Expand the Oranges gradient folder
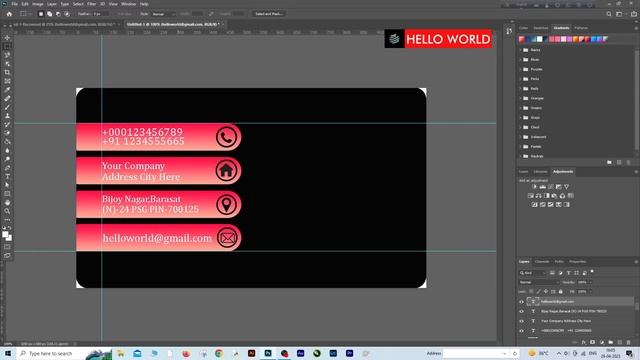 tap(520, 98)
